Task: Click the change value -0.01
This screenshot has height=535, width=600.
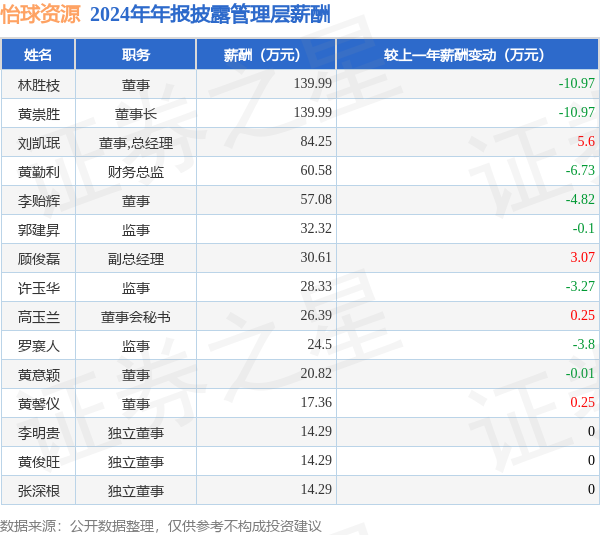Action: click(x=580, y=374)
